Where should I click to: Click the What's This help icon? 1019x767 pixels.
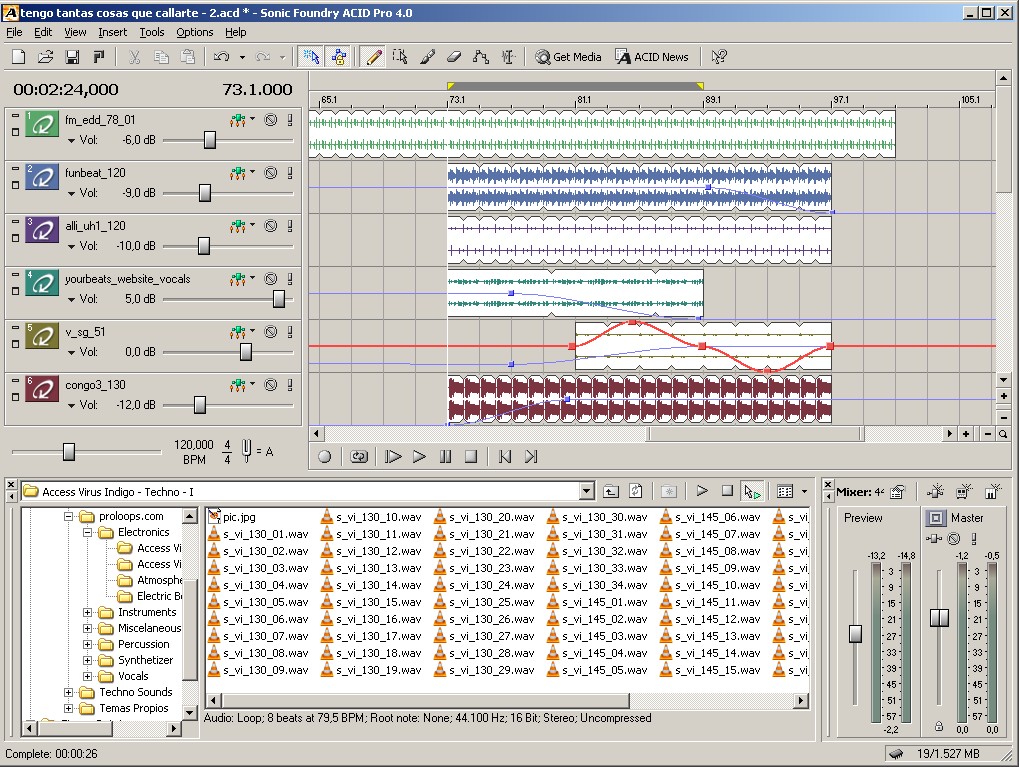[x=719, y=57]
